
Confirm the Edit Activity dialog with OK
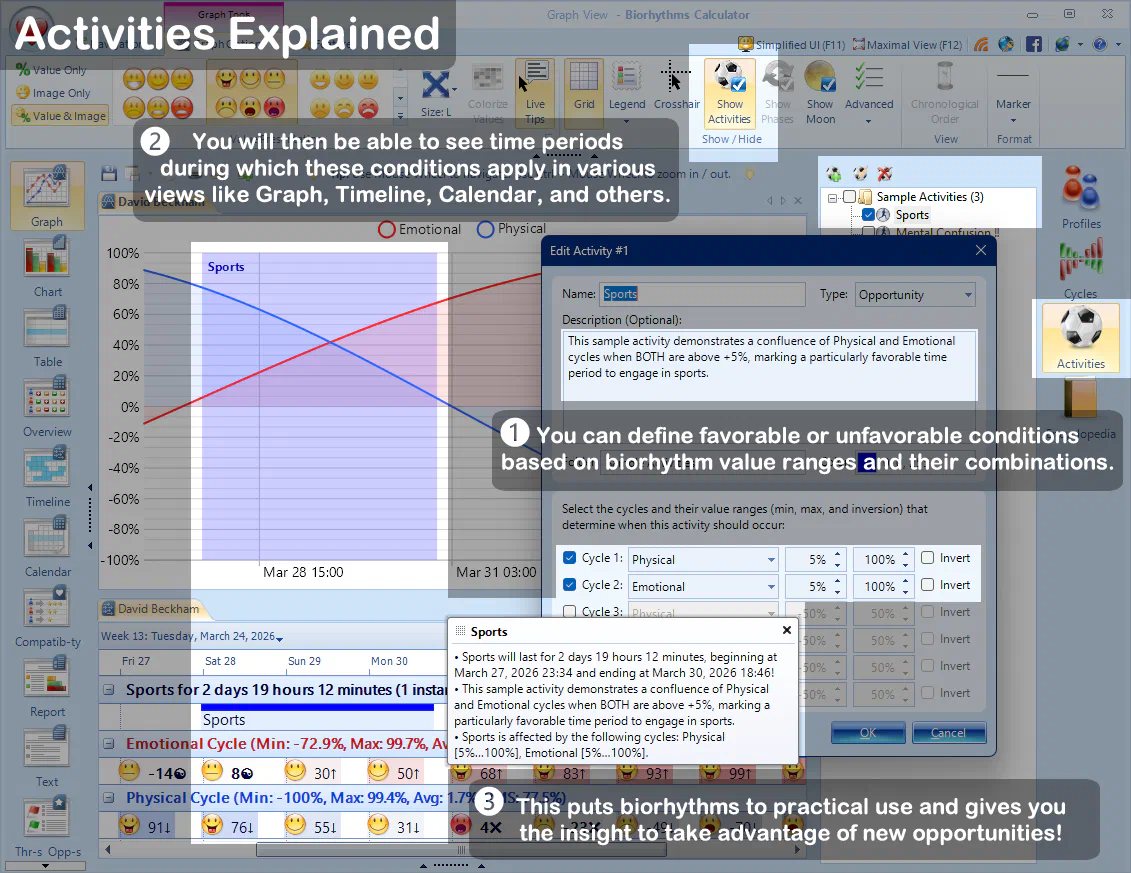[867, 732]
